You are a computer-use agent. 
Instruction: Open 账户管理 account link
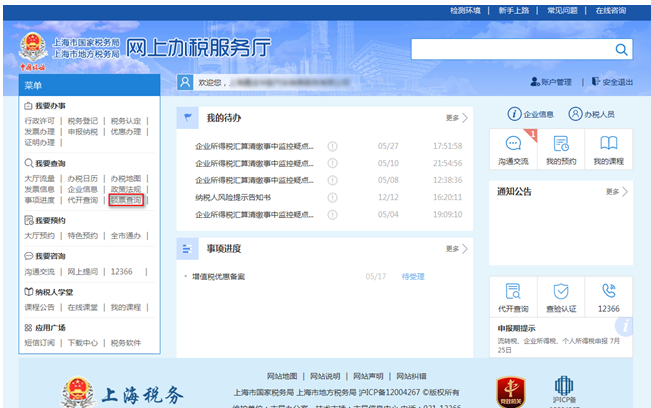click(549, 82)
